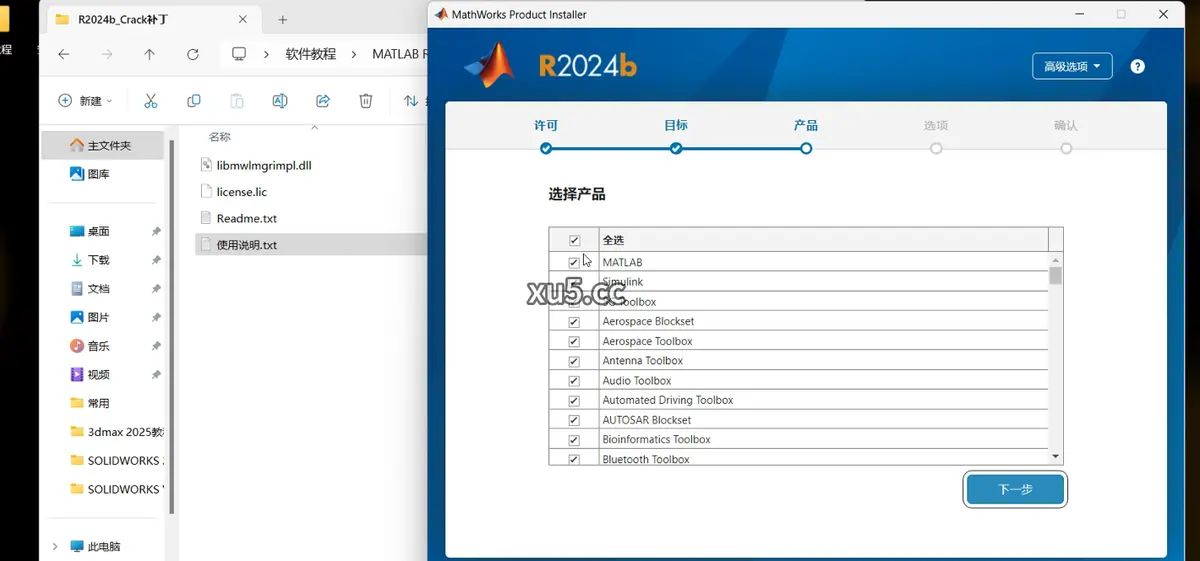Click the 名称 column sort chevron
Viewport: 1200px width, 561px height.
(x=315, y=128)
